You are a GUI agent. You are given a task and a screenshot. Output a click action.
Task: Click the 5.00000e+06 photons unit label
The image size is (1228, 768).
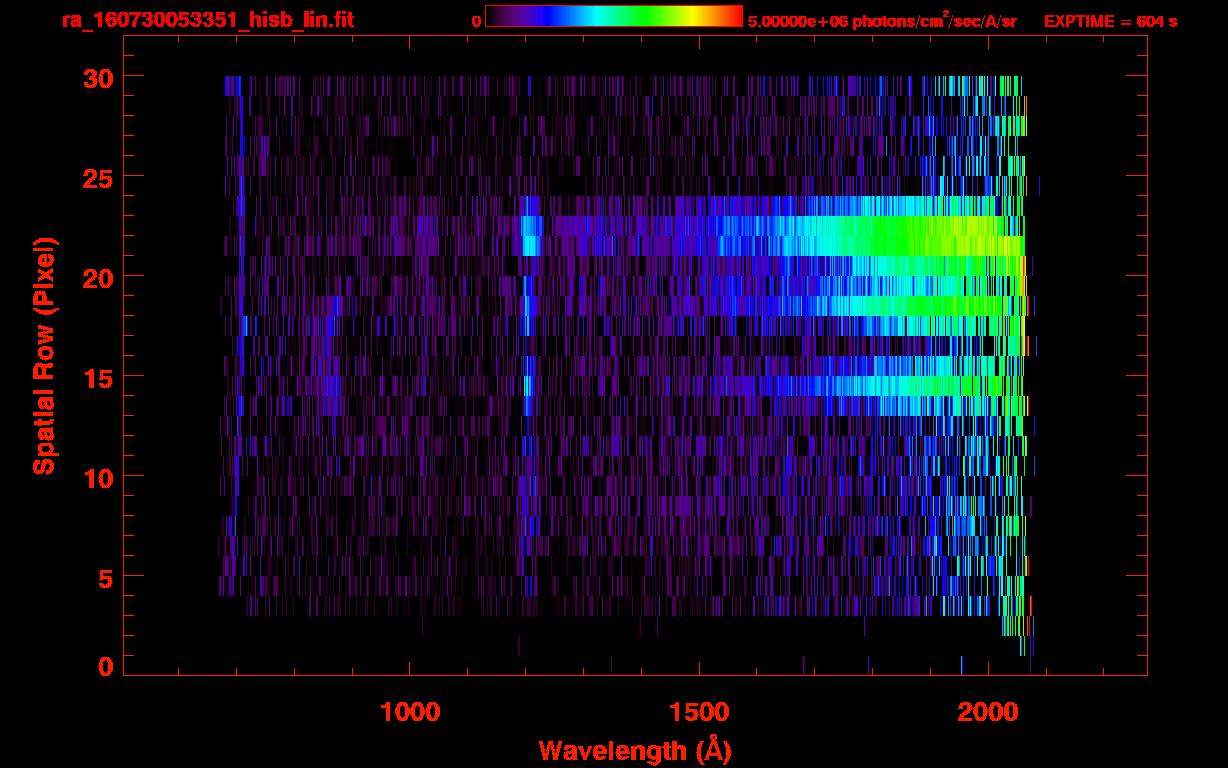tap(882, 21)
